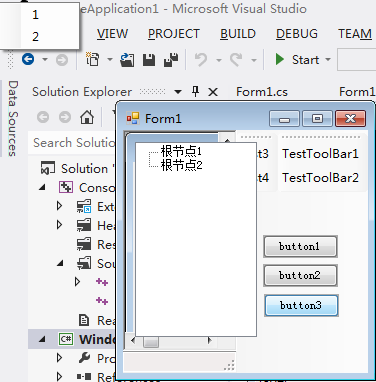
Task: Collapse the Source Files folder node
Action: pos(60,263)
